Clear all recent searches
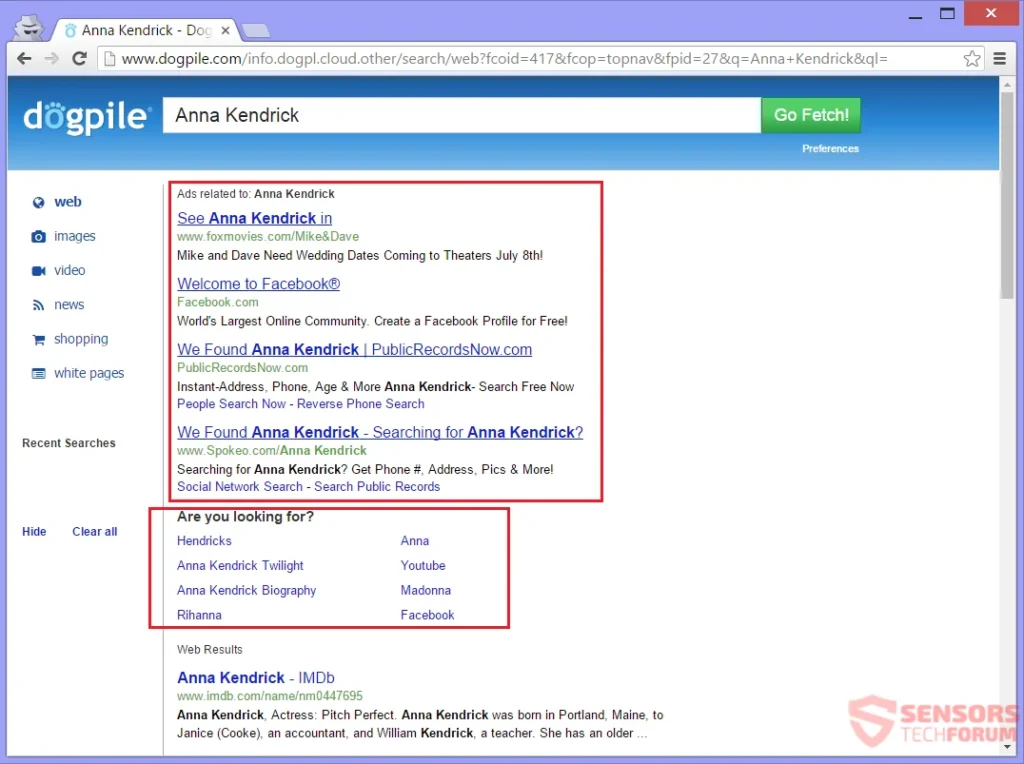Image resolution: width=1024 pixels, height=764 pixels. click(x=94, y=532)
